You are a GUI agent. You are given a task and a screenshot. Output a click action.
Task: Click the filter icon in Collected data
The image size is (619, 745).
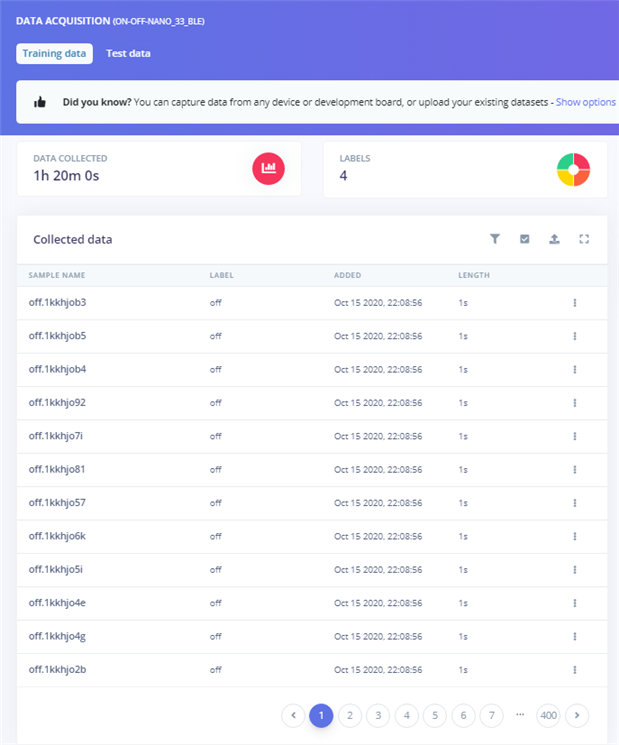click(494, 239)
